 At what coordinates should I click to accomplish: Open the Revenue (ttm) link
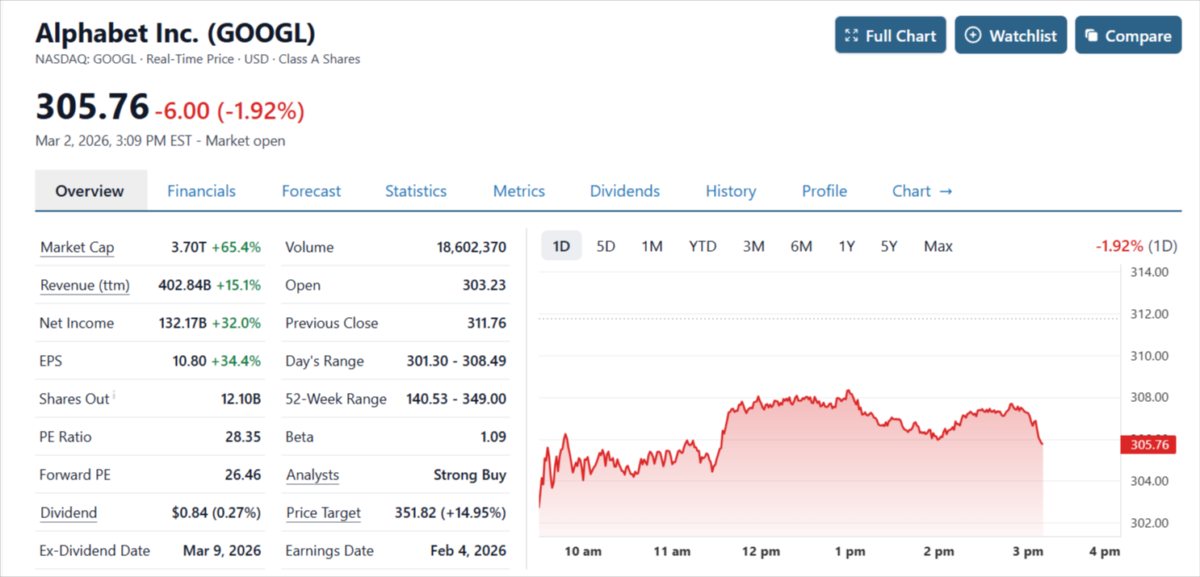click(84, 285)
